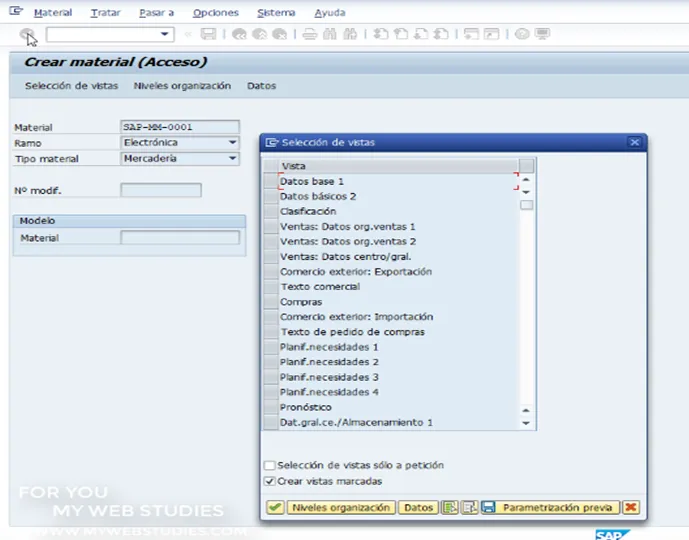The image size is (689, 540).
Task: Click the red X cancel button in dialog
Action: [631, 507]
